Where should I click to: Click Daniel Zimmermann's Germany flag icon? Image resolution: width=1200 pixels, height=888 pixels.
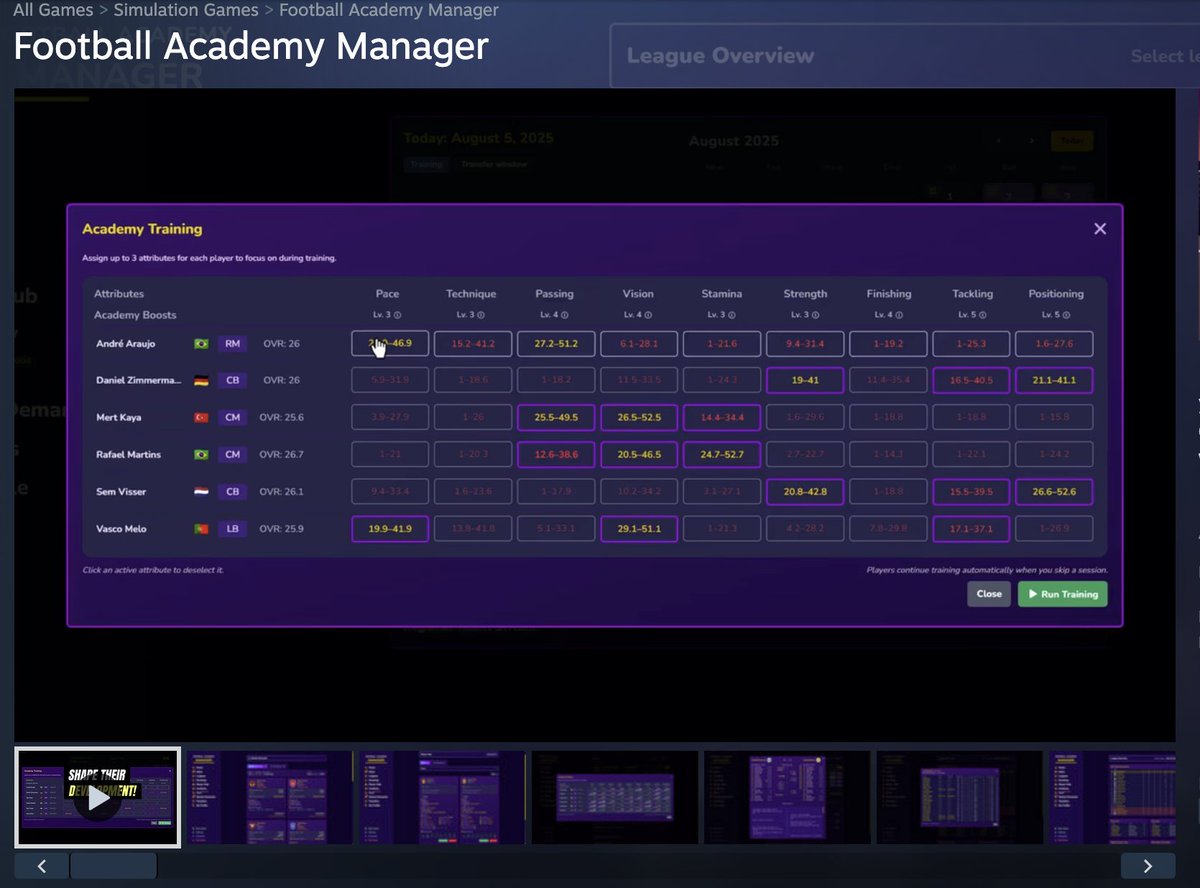tap(201, 381)
